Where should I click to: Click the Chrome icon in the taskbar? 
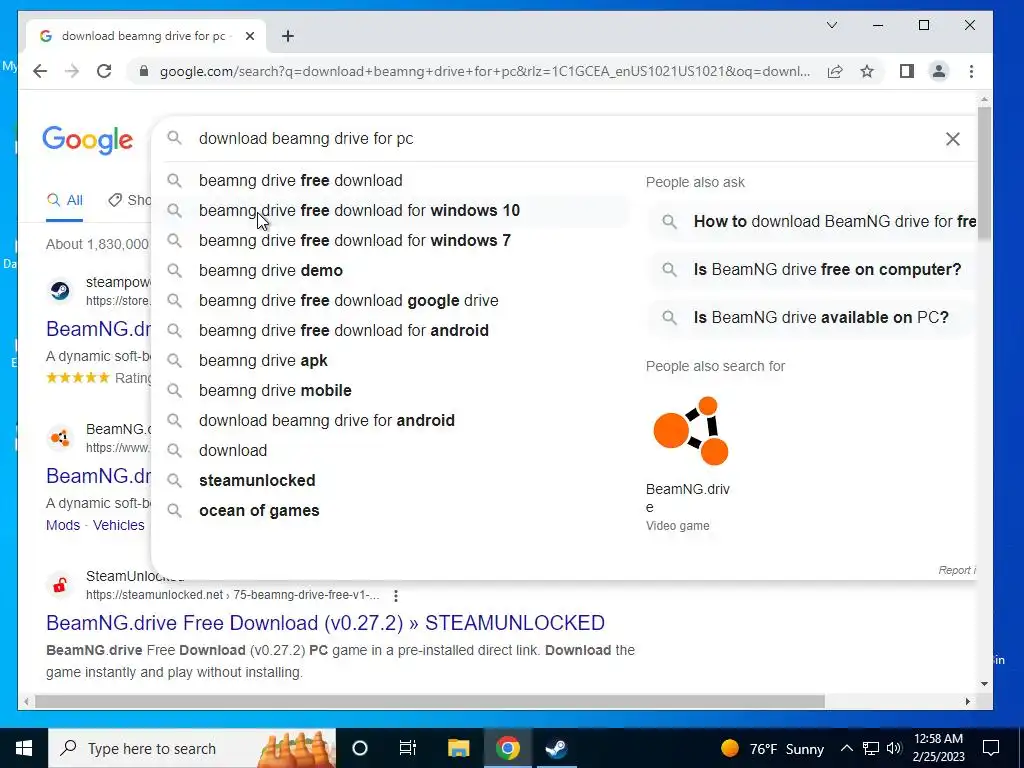pyautogui.click(x=507, y=748)
